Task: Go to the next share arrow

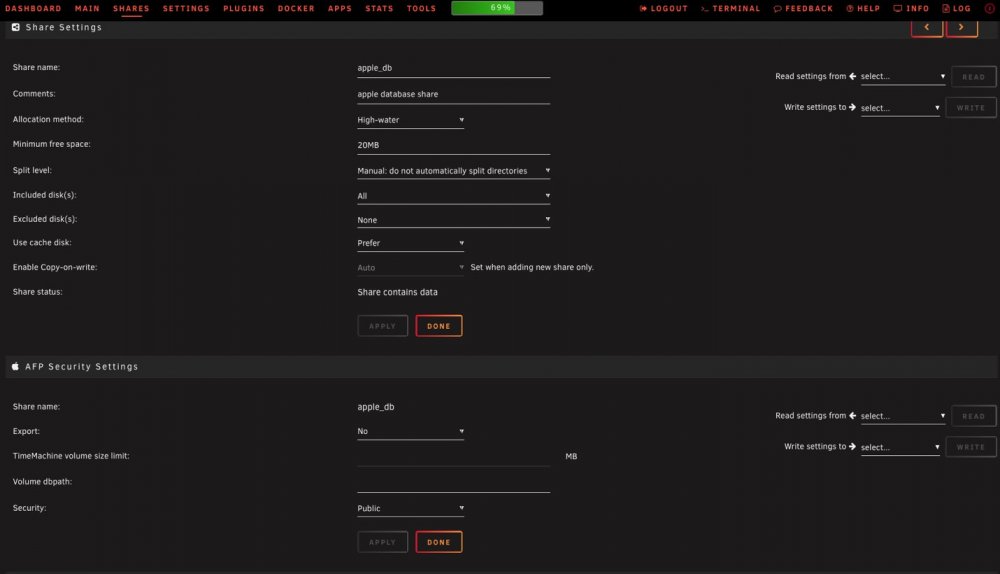Action: (x=961, y=28)
